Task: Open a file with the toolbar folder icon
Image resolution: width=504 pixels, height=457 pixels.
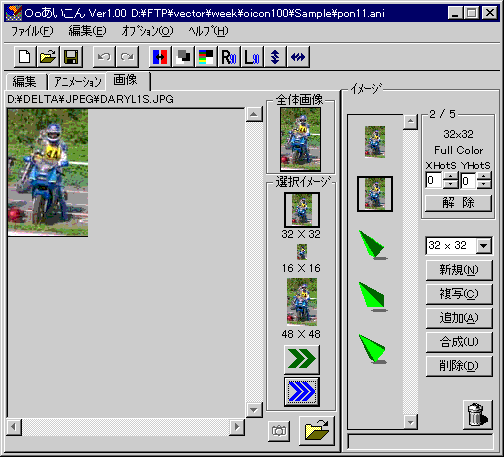Action: click(x=48, y=57)
